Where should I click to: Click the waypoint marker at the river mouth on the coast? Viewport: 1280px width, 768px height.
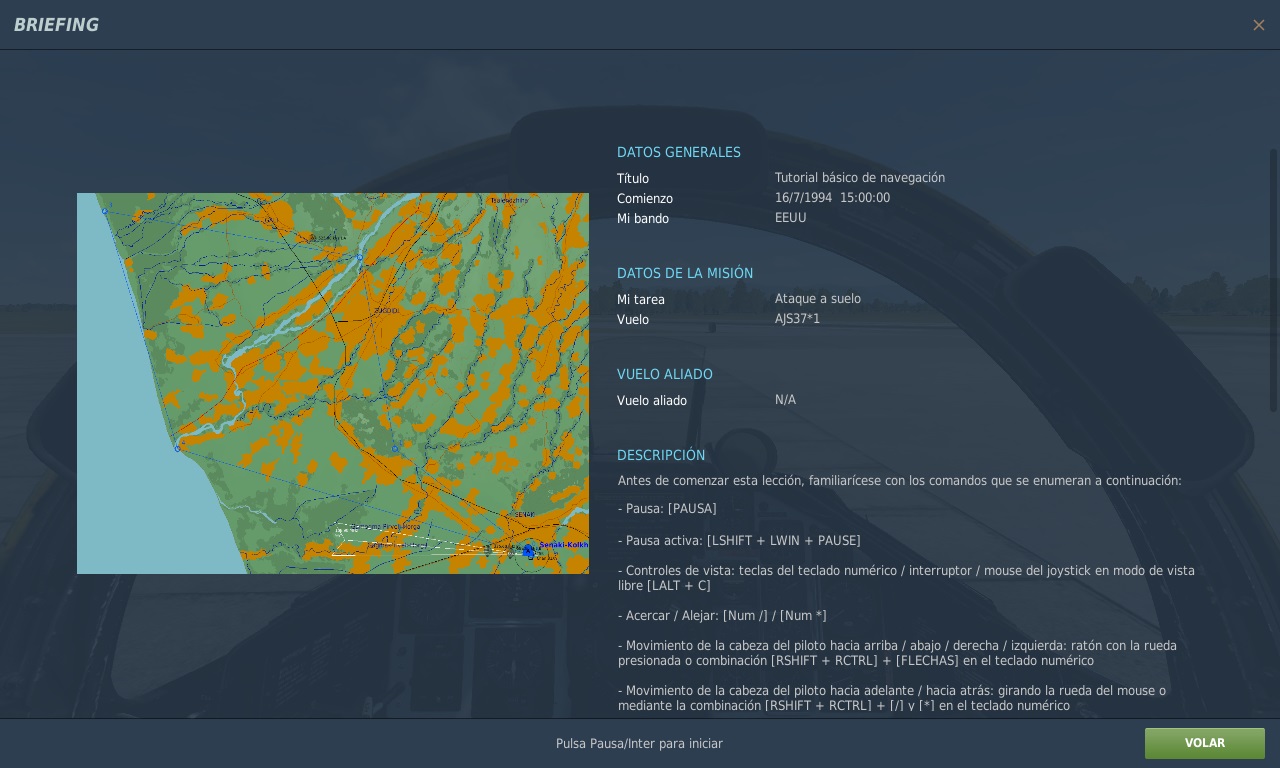pyautogui.click(x=178, y=448)
